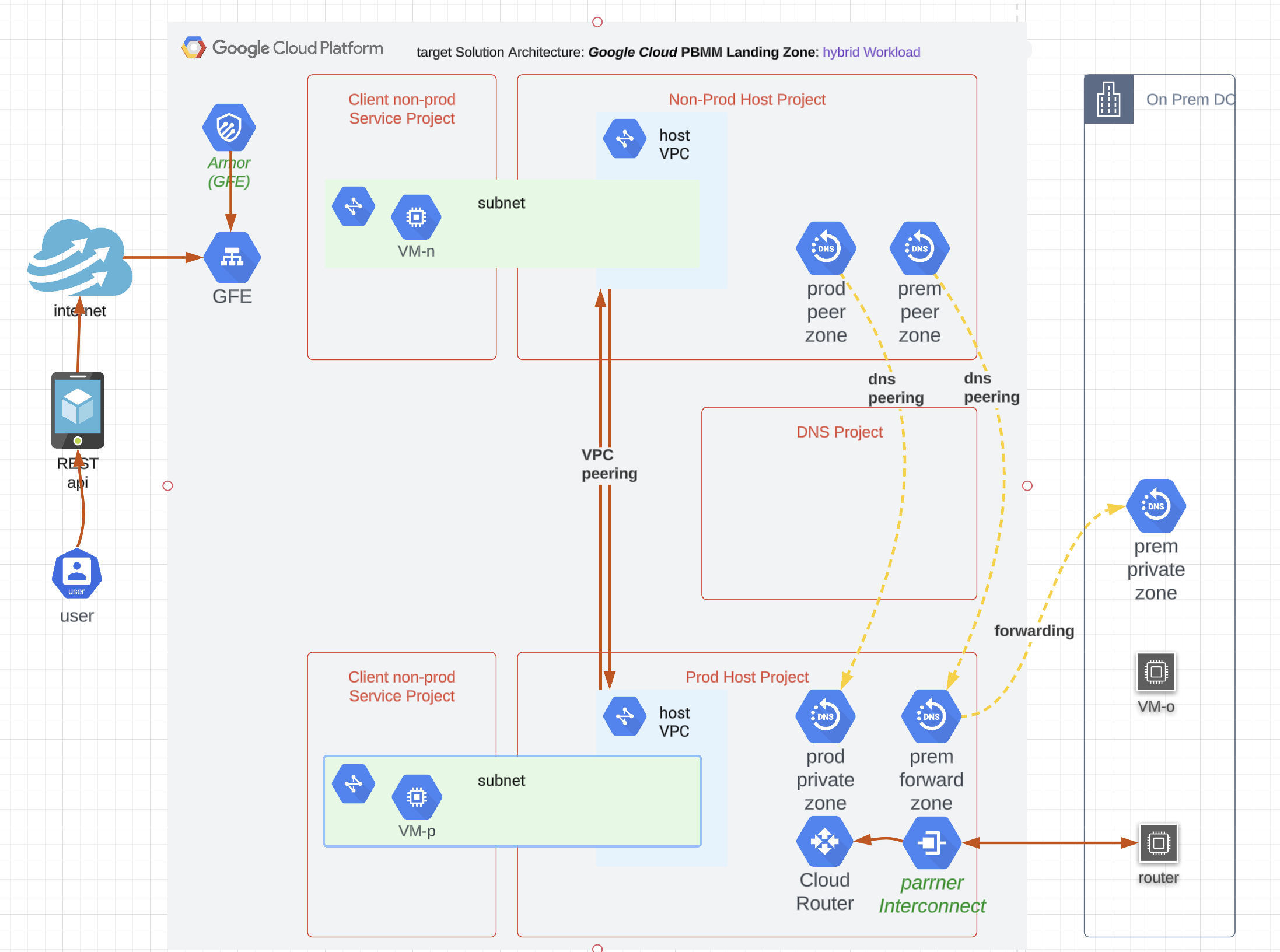This screenshot has height=952, width=1280.
Task: Click the hybrid Workload title text
Action: click(871, 52)
